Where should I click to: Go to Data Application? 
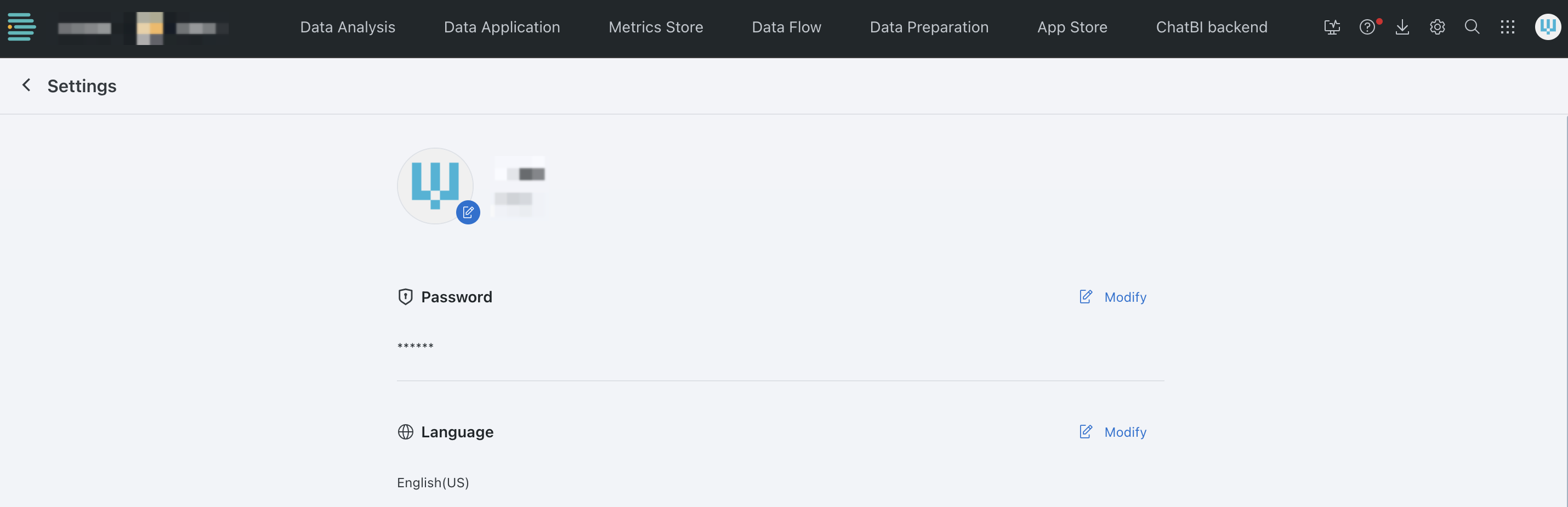tap(502, 27)
